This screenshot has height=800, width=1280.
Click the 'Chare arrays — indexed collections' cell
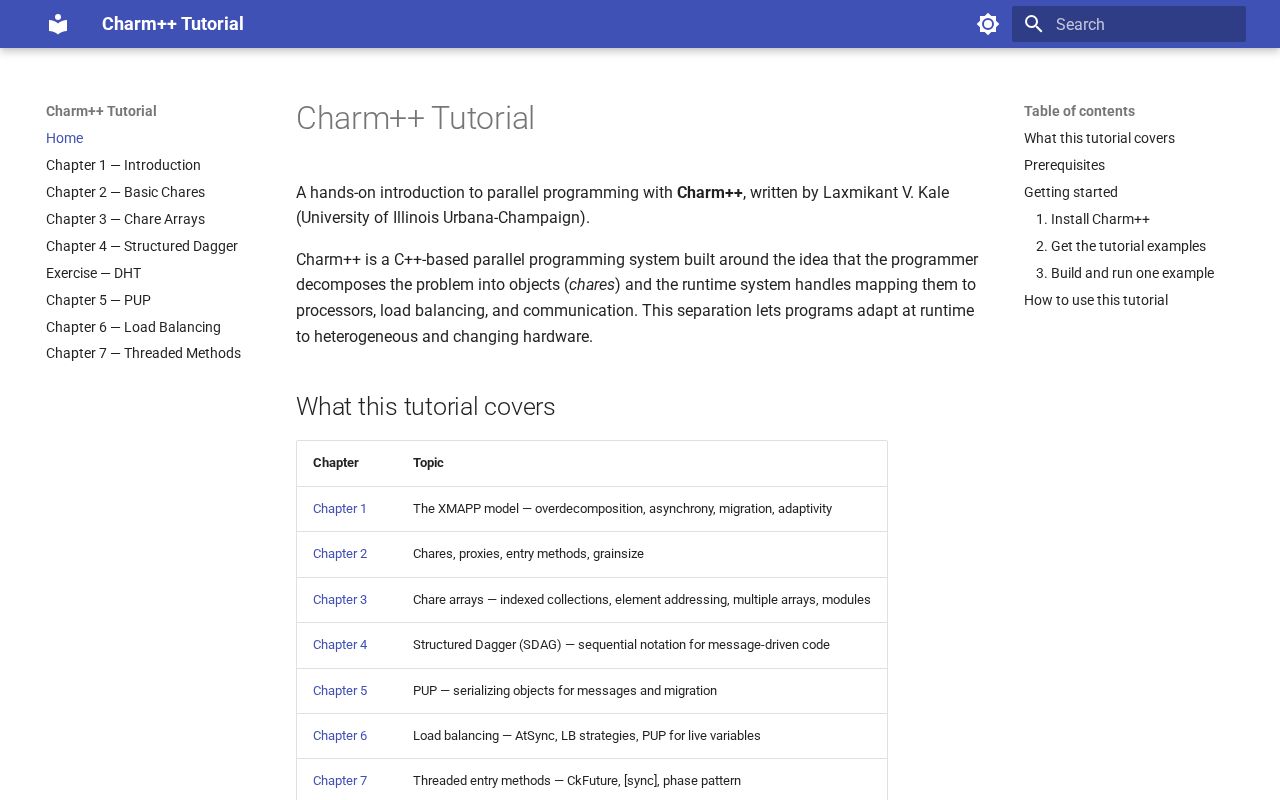coord(642,600)
